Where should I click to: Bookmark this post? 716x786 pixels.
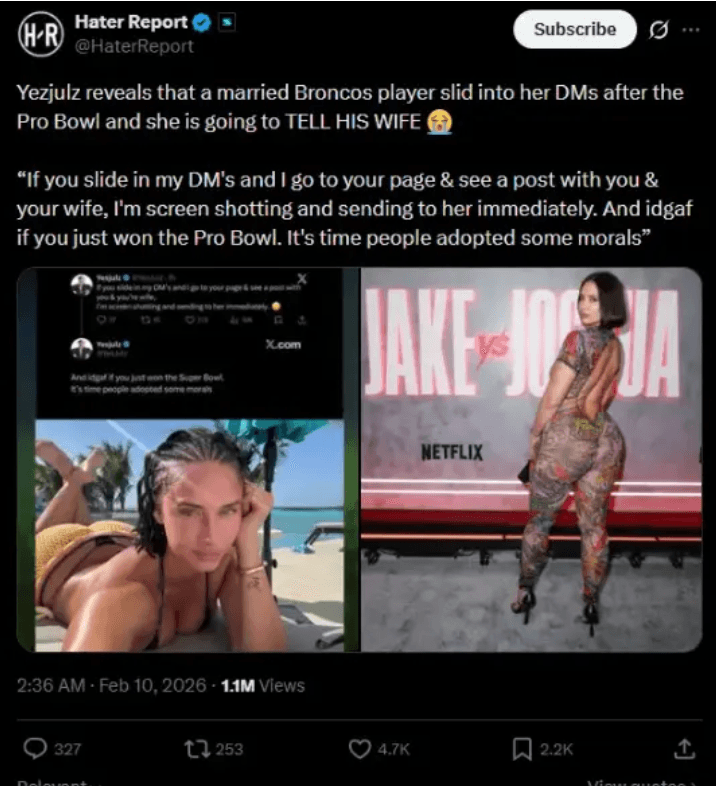tap(522, 749)
